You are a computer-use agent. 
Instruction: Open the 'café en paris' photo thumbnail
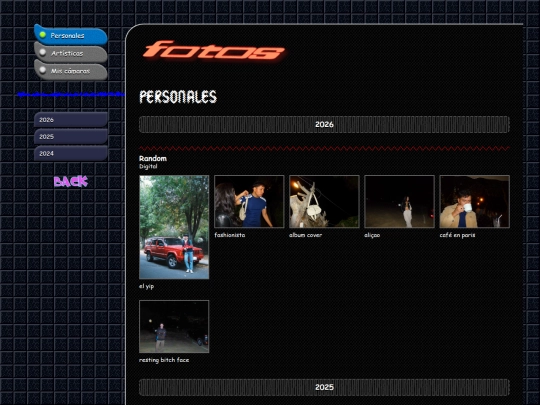475,201
